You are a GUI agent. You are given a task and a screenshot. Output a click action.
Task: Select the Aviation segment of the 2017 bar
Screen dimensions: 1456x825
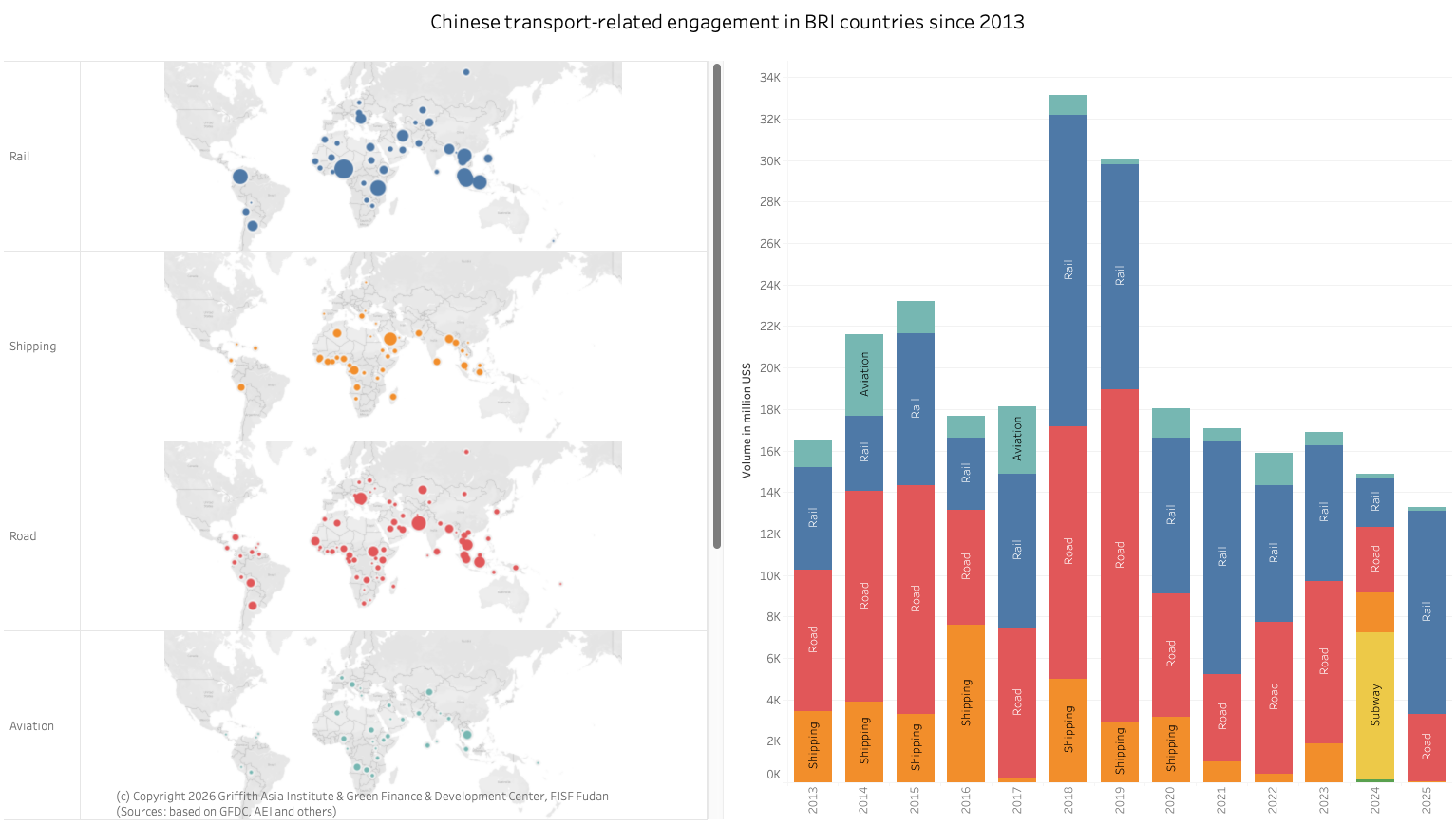point(1016,440)
